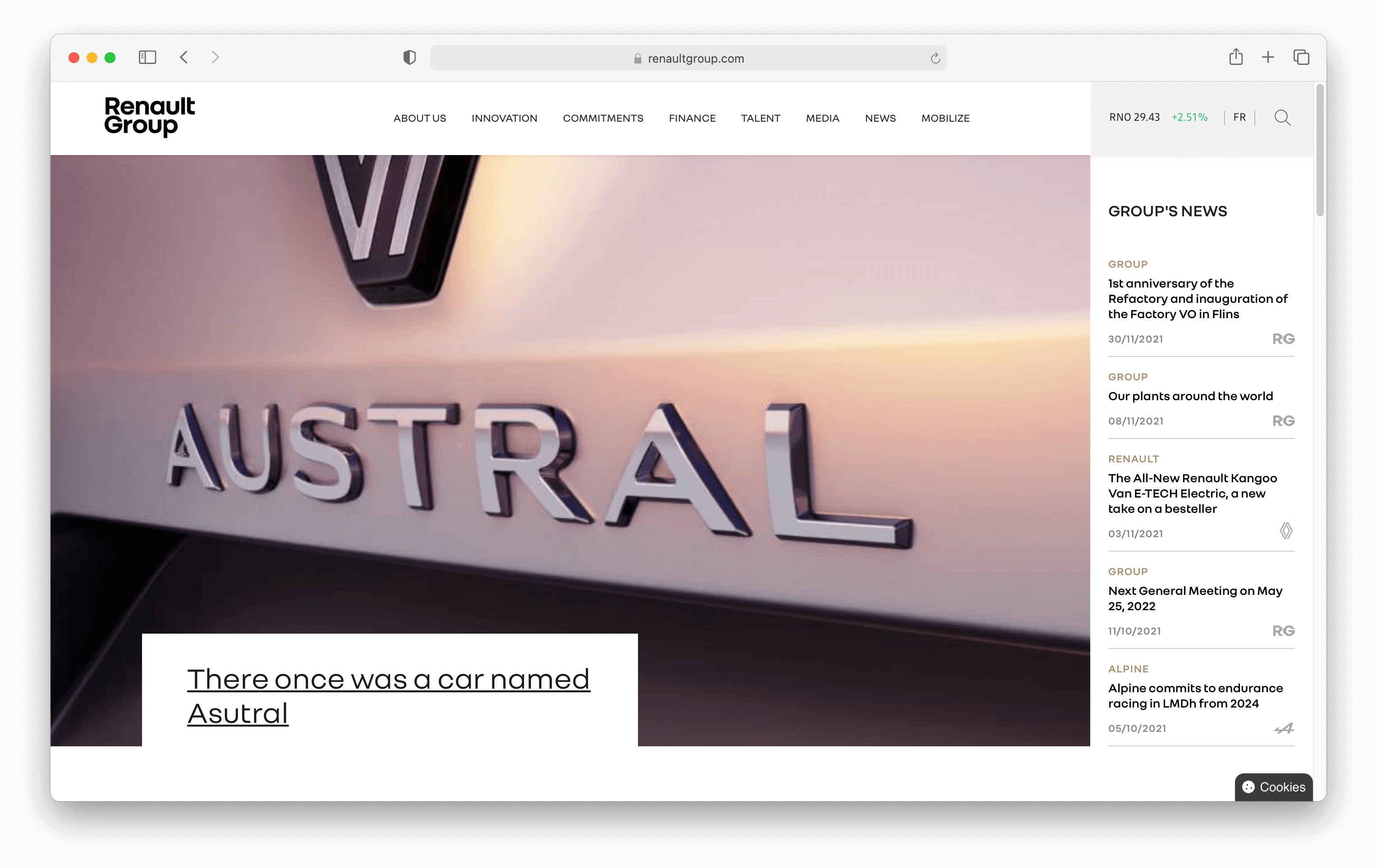Switch site language to FR
This screenshot has width=1377, height=868.
point(1239,117)
